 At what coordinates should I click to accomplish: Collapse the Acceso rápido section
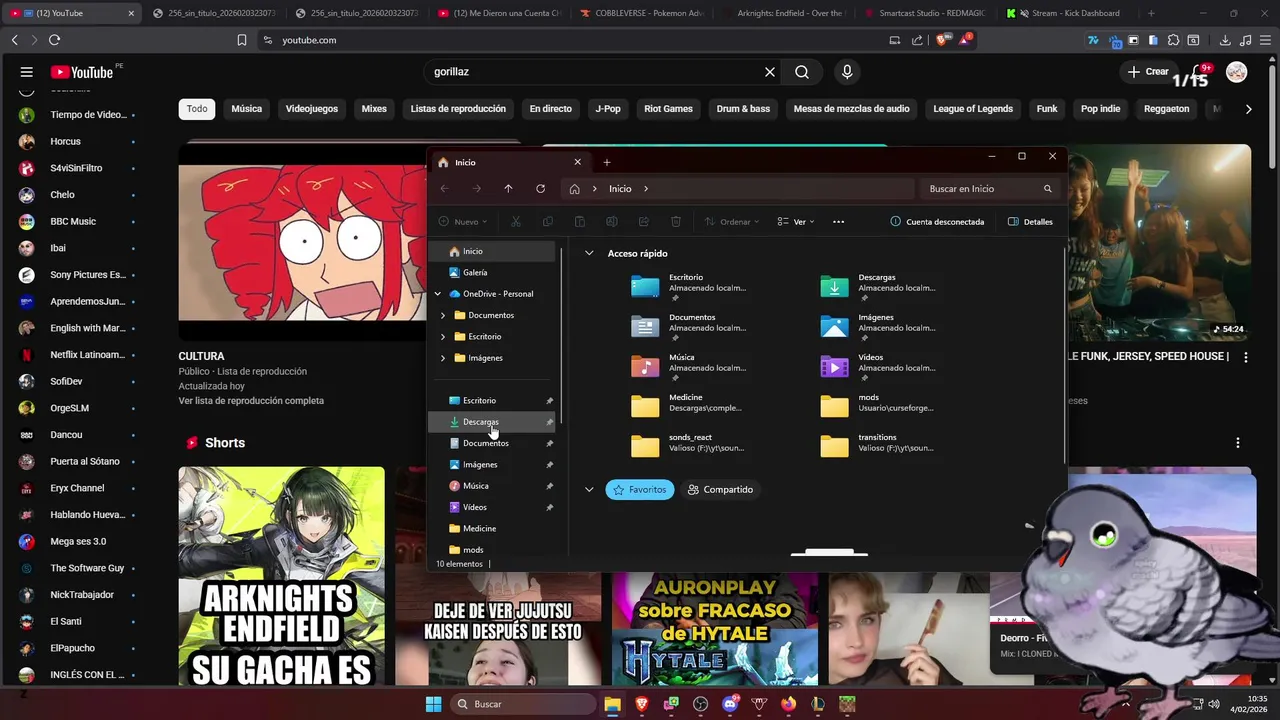click(589, 254)
